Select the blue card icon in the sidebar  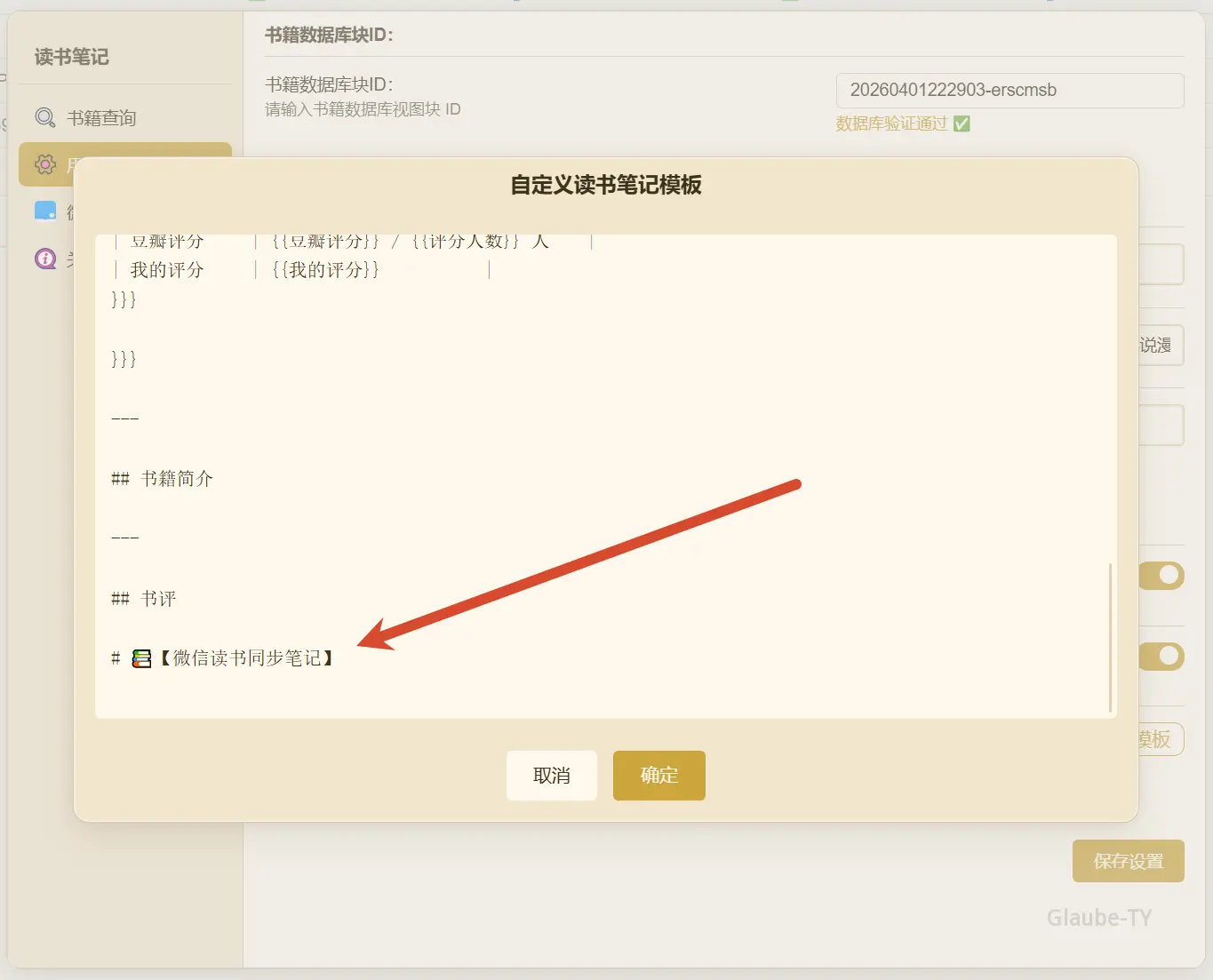tap(45, 211)
